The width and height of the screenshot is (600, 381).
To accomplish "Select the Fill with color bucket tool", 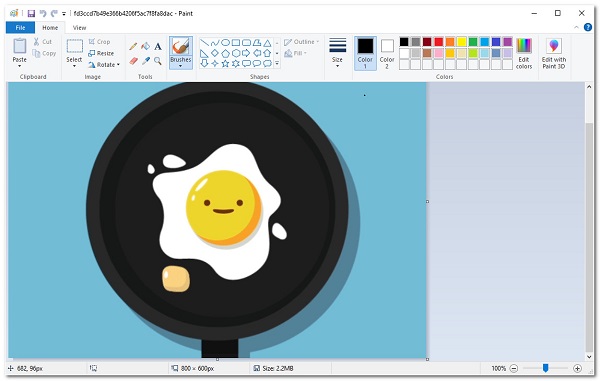I will (x=145, y=47).
